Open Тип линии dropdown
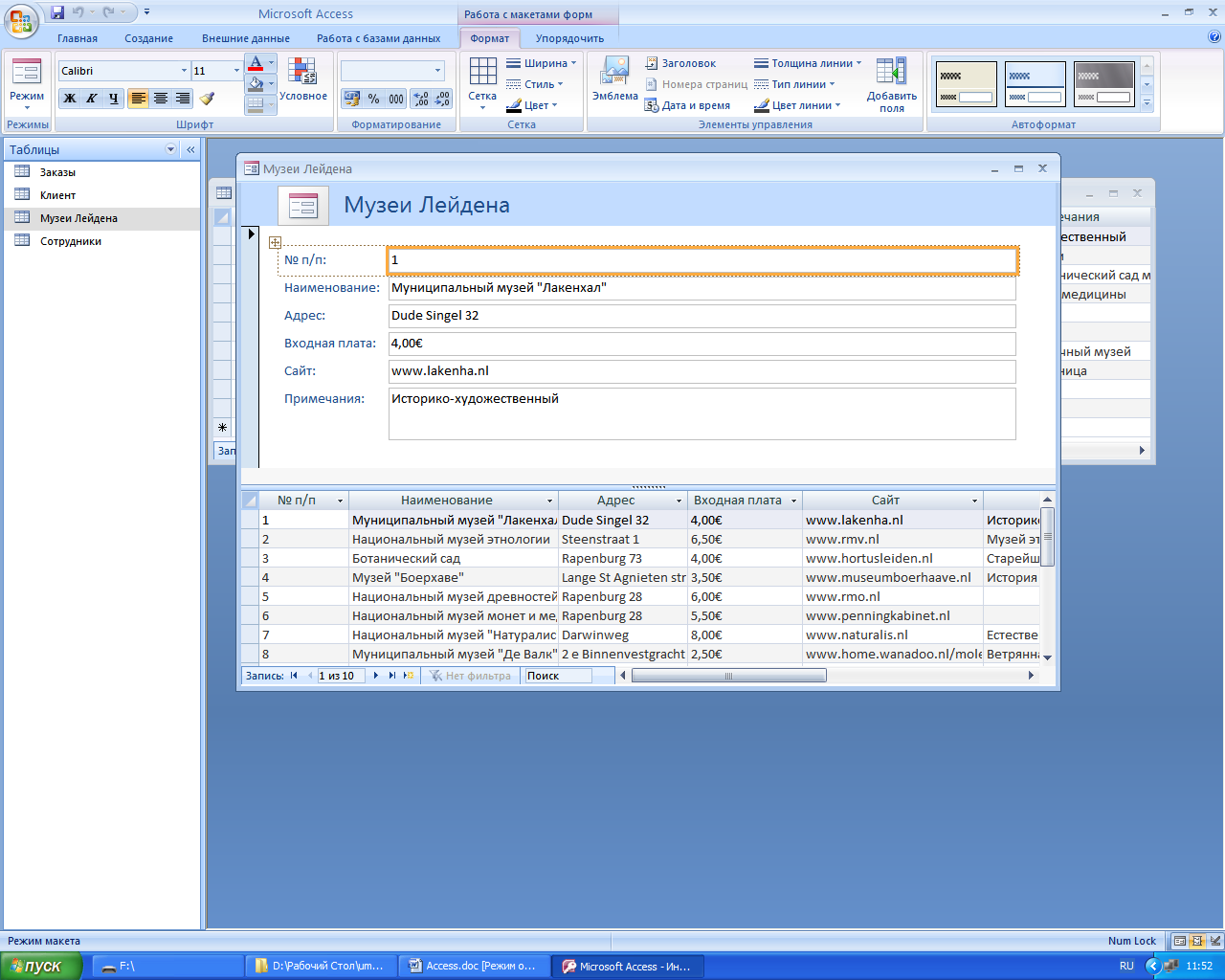The image size is (1225, 980). tap(794, 84)
